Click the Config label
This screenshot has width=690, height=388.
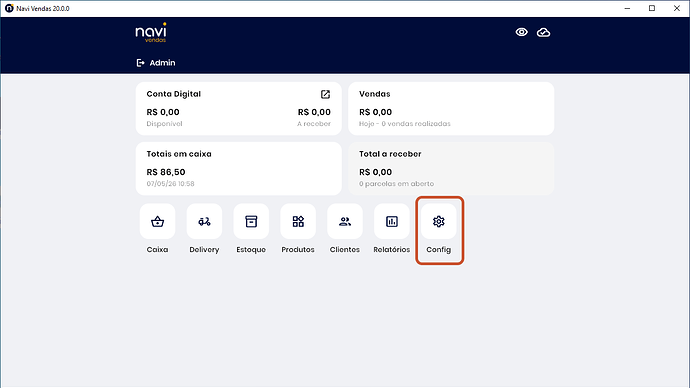pyautogui.click(x=439, y=249)
